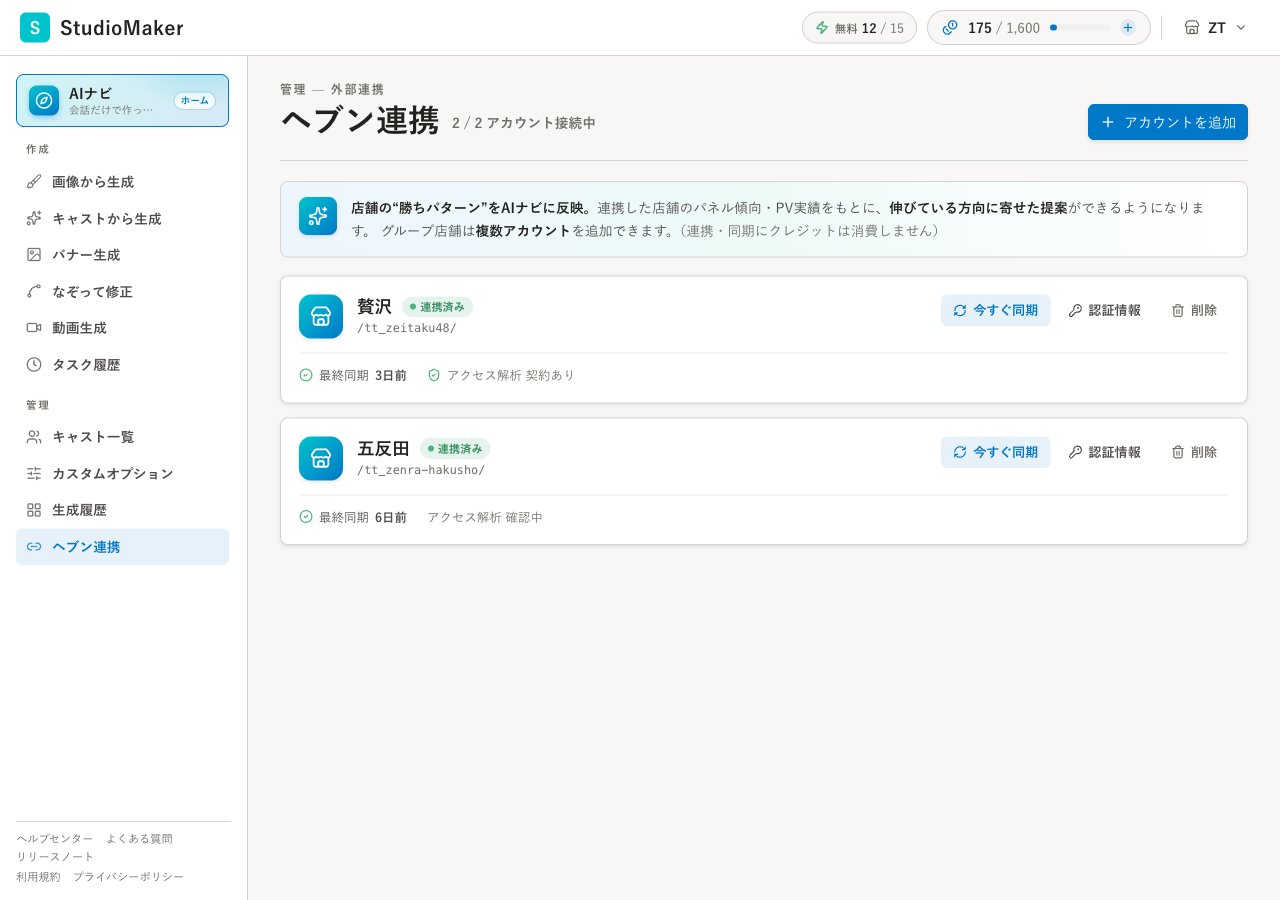The width and height of the screenshot is (1280, 900).
Task: Go to カスタムオプション
Action: [122, 473]
